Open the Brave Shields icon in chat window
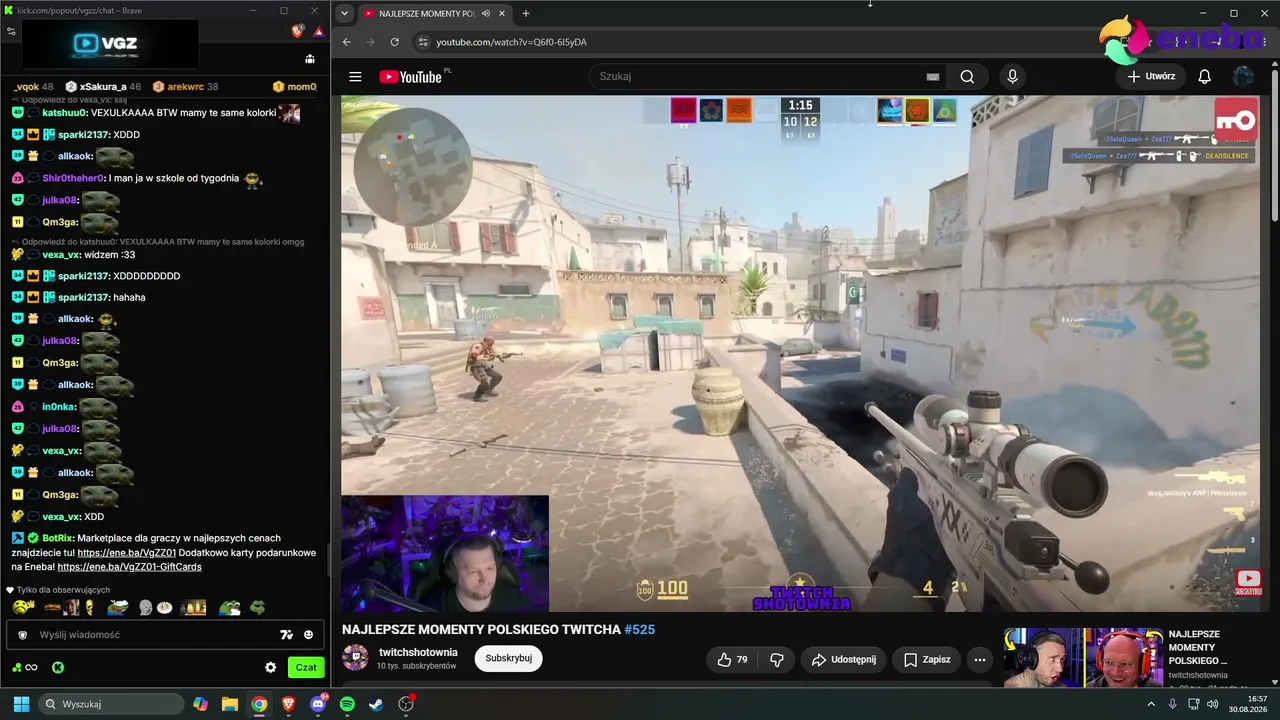The height and width of the screenshot is (720, 1280). point(297,31)
